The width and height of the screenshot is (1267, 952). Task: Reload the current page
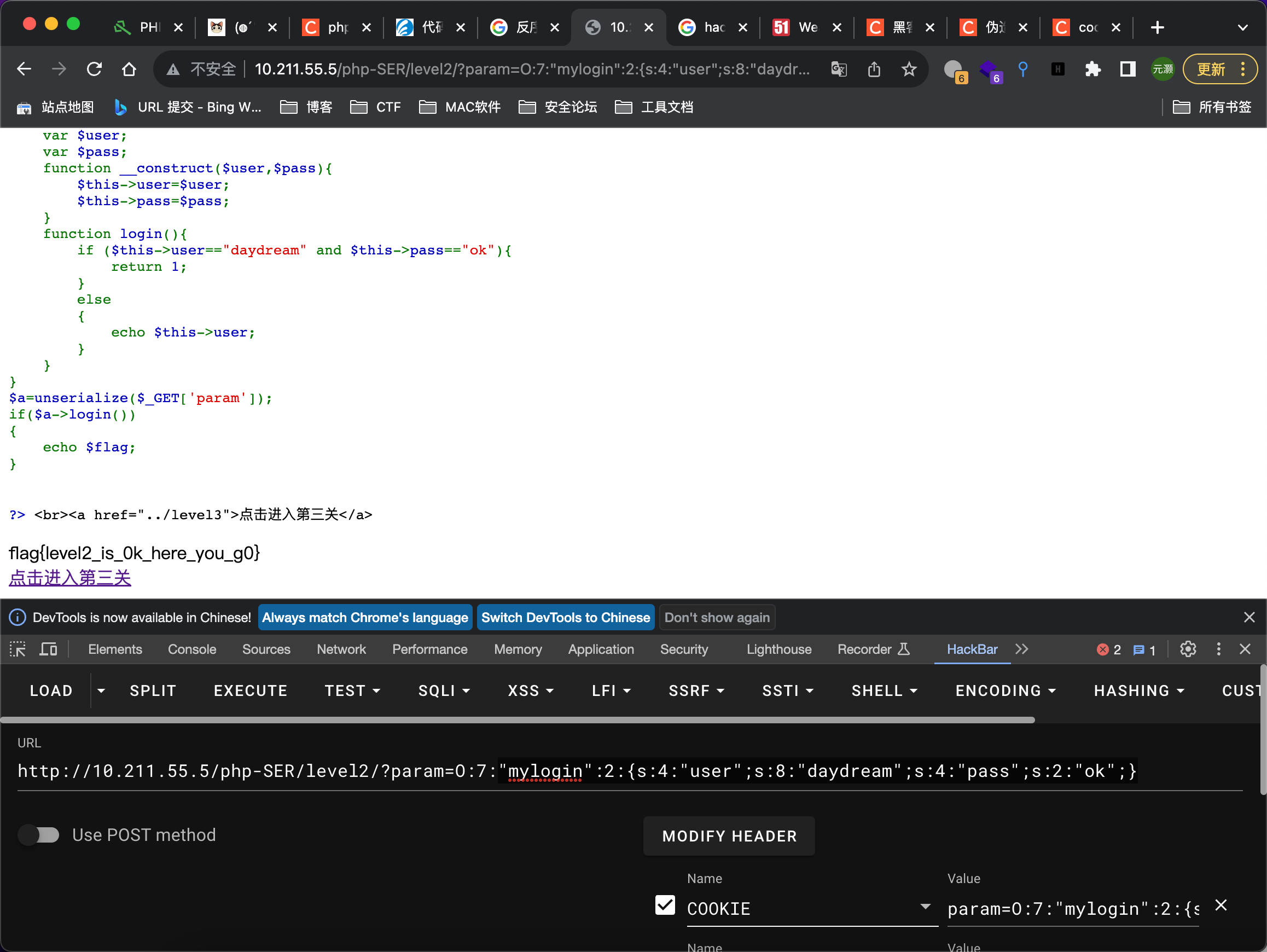(94, 69)
